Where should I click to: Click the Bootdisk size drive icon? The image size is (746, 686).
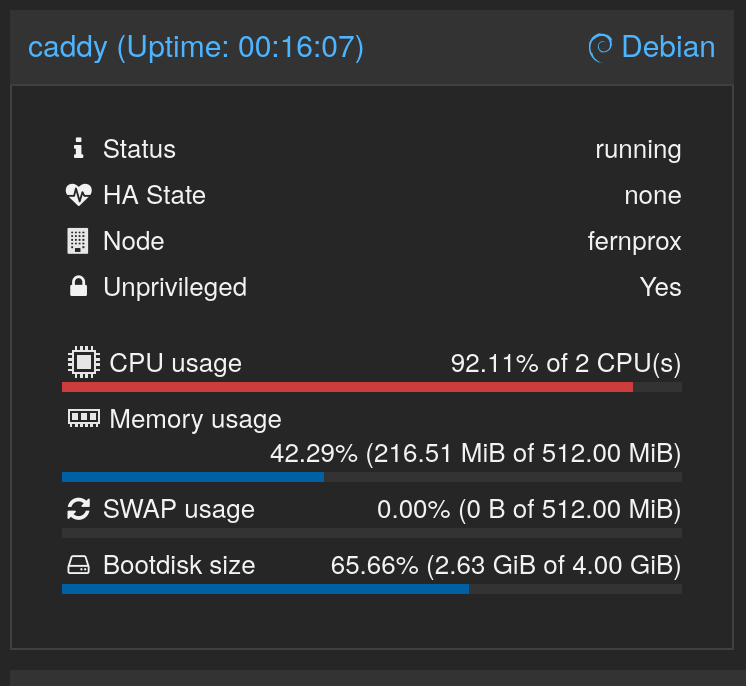pos(78,566)
